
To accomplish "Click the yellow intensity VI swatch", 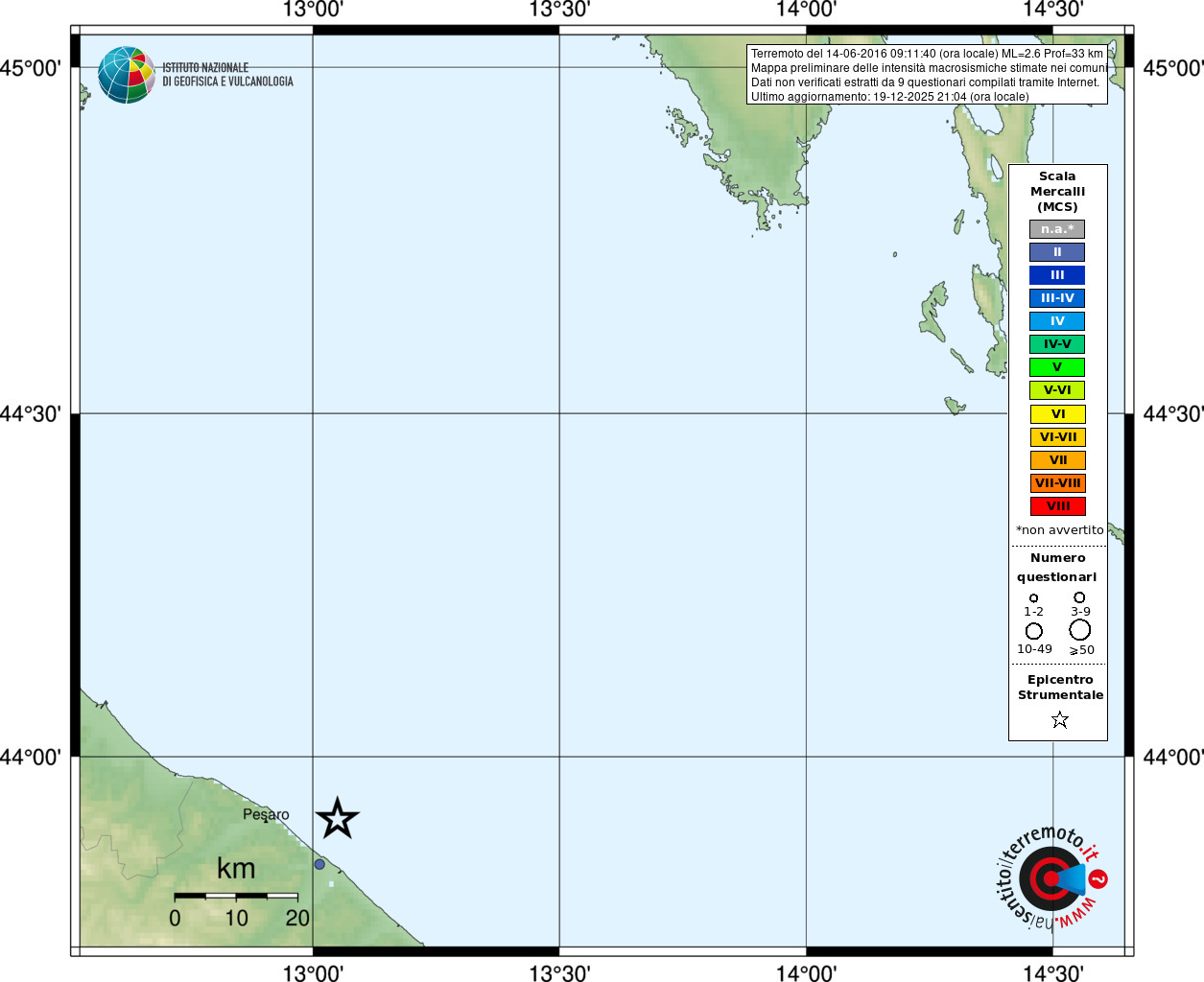I will (1058, 414).
